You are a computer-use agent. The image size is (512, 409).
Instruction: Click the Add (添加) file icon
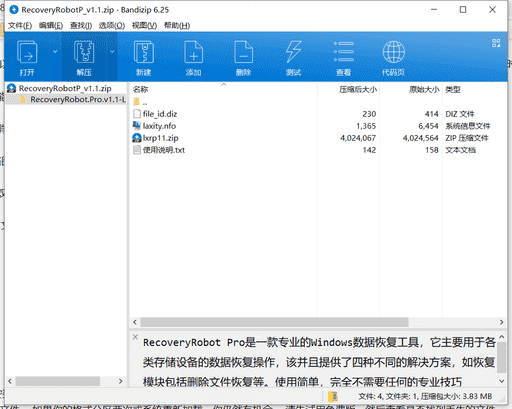(193, 52)
